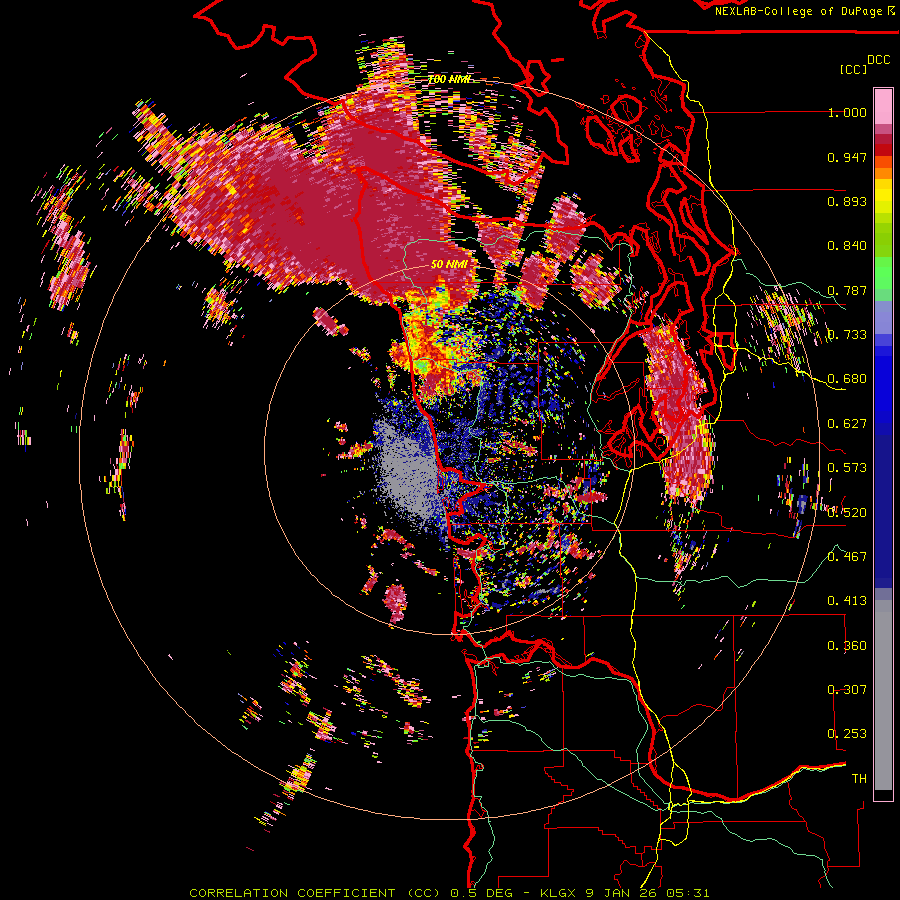Click the 0.360 scale value
900x900 pixels.
[x=847, y=646]
